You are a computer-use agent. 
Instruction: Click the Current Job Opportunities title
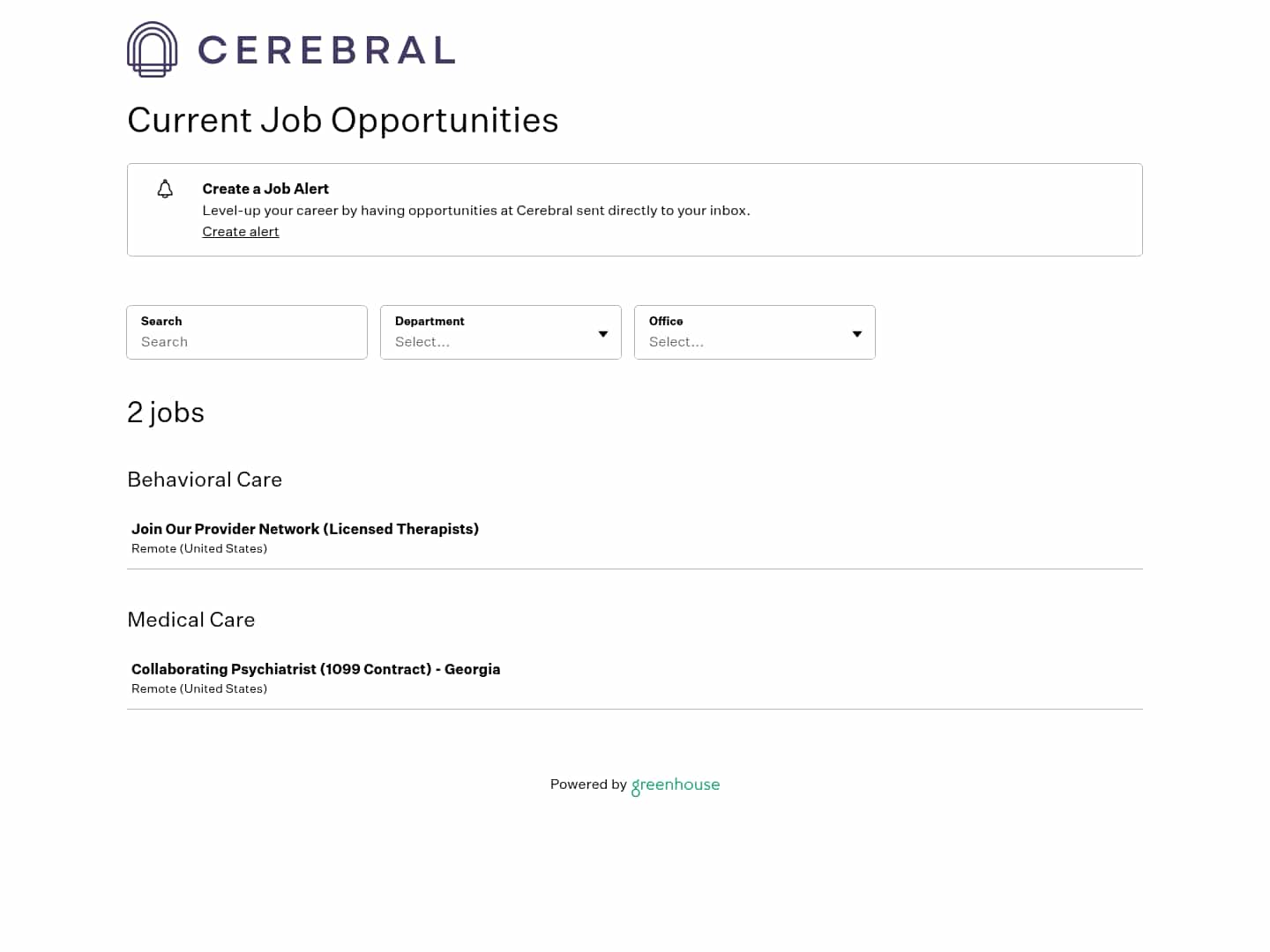point(343,121)
